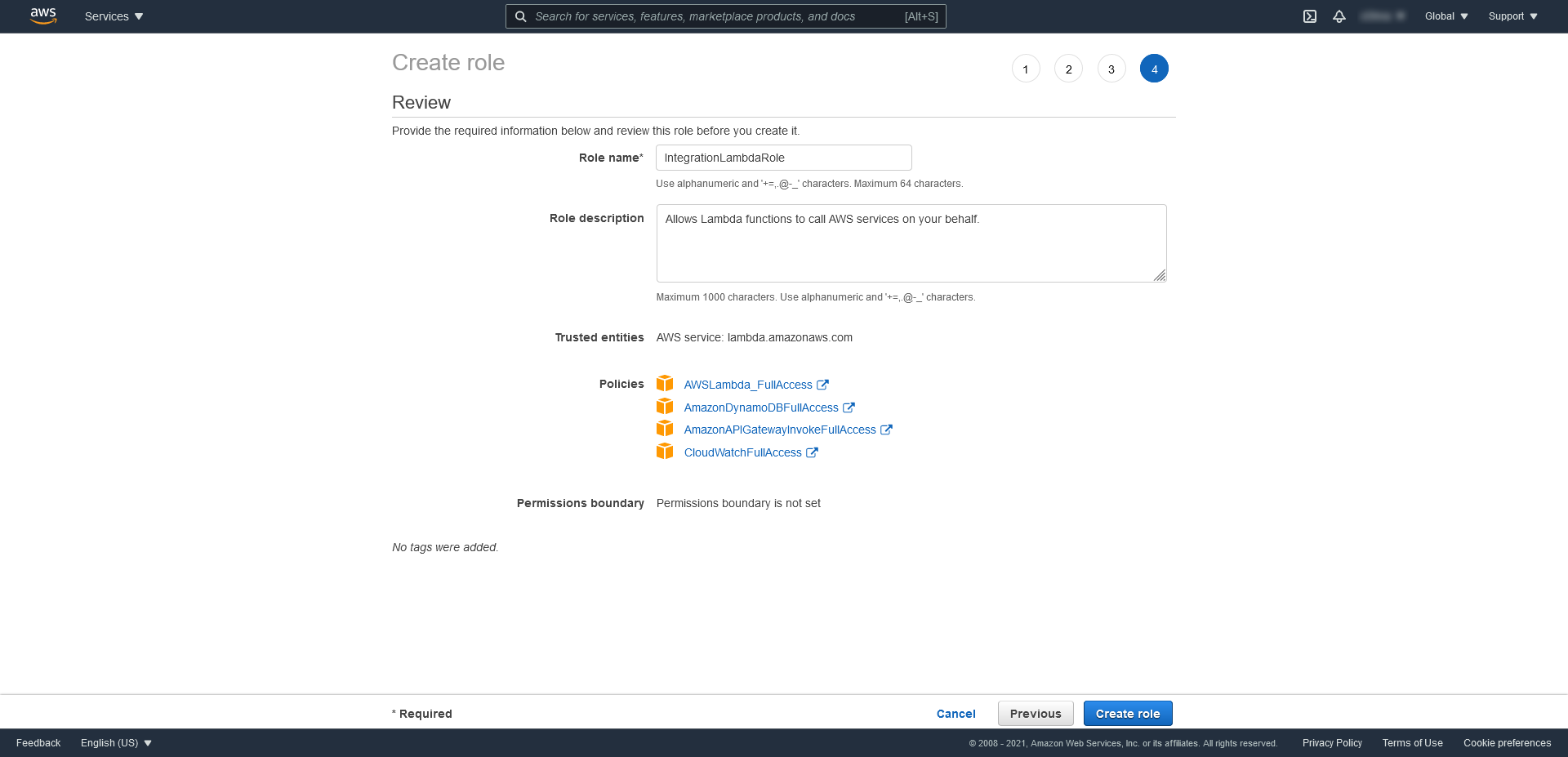Click the AmazonDynamoDBFullAccess policy box icon
Image resolution: width=1568 pixels, height=757 pixels.
pos(665,407)
